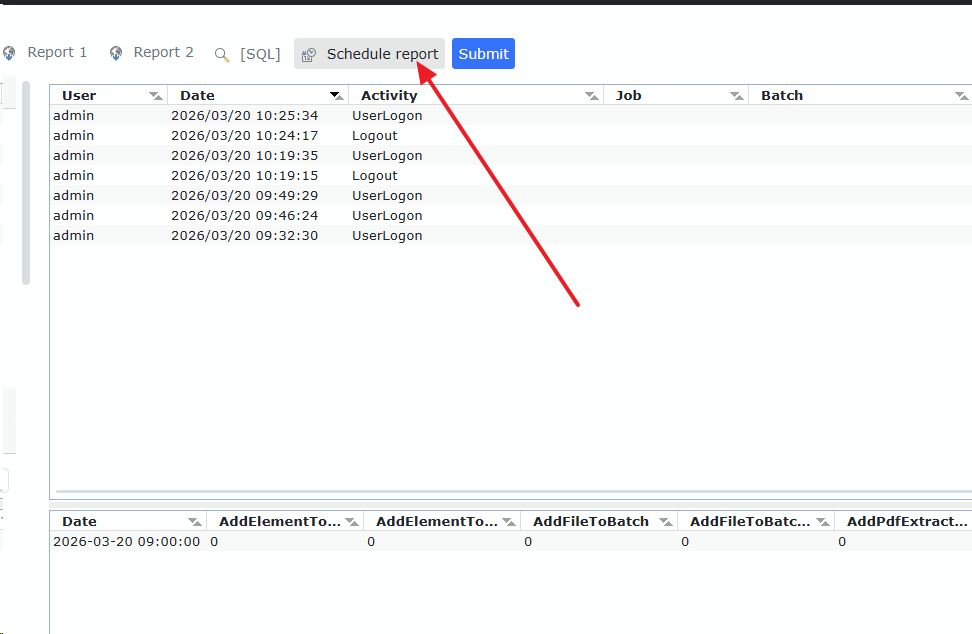
Task: Open the Batch column filter arrow
Action: (961, 96)
